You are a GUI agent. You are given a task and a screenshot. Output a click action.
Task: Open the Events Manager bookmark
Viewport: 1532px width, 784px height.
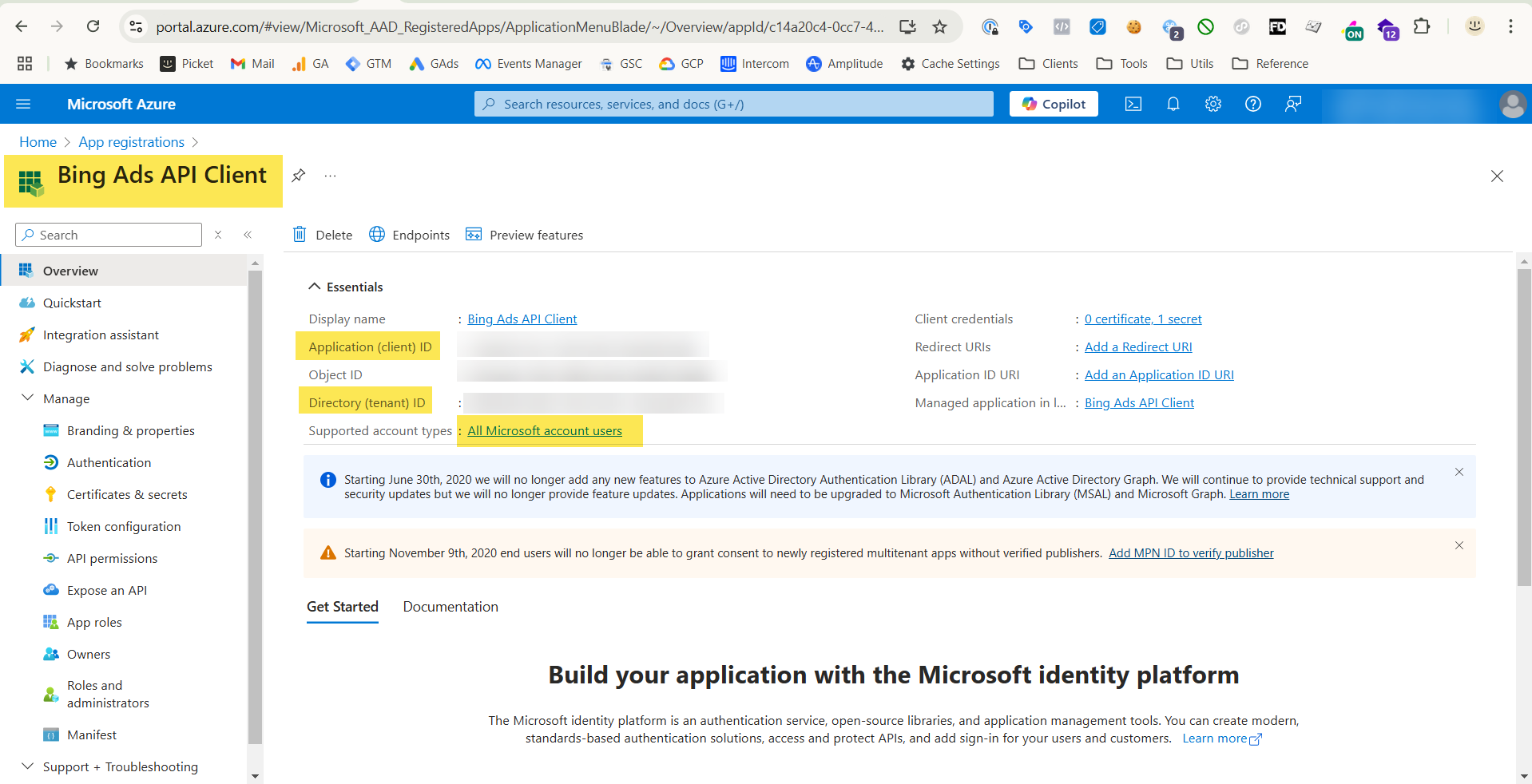(x=528, y=64)
